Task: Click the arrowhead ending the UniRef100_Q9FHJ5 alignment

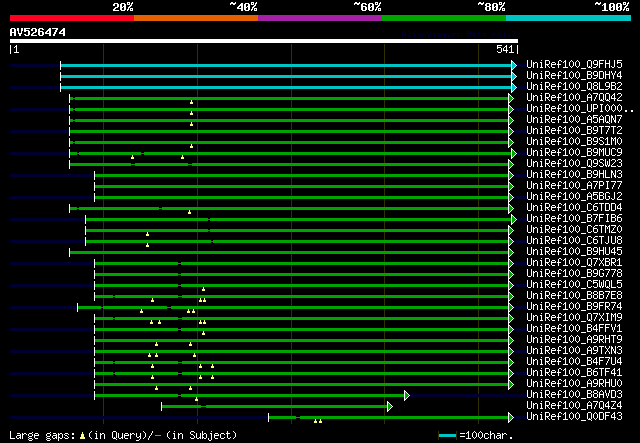Action: 514,64
